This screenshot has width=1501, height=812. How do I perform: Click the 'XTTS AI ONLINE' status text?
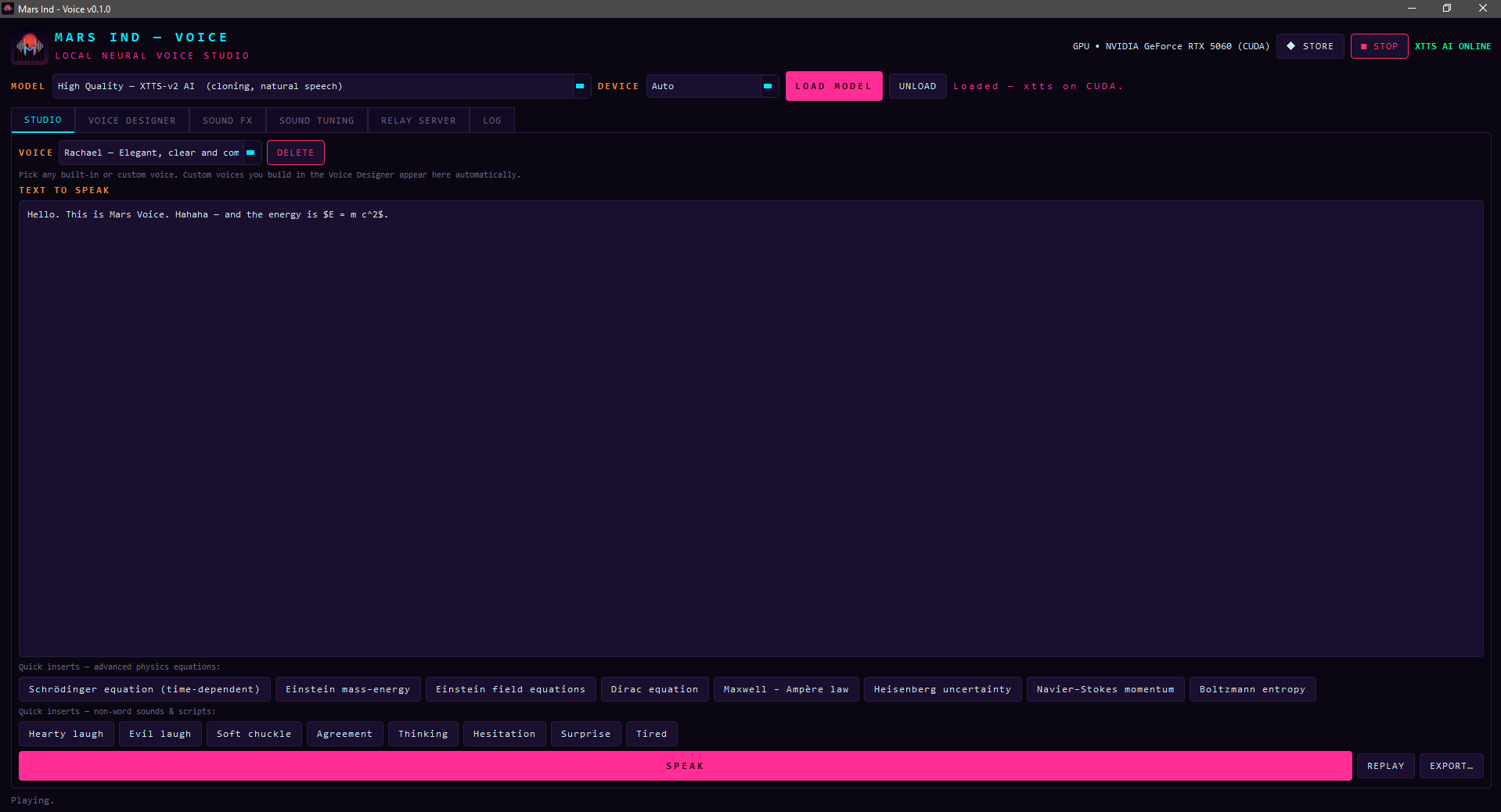tap(1452, 46)
